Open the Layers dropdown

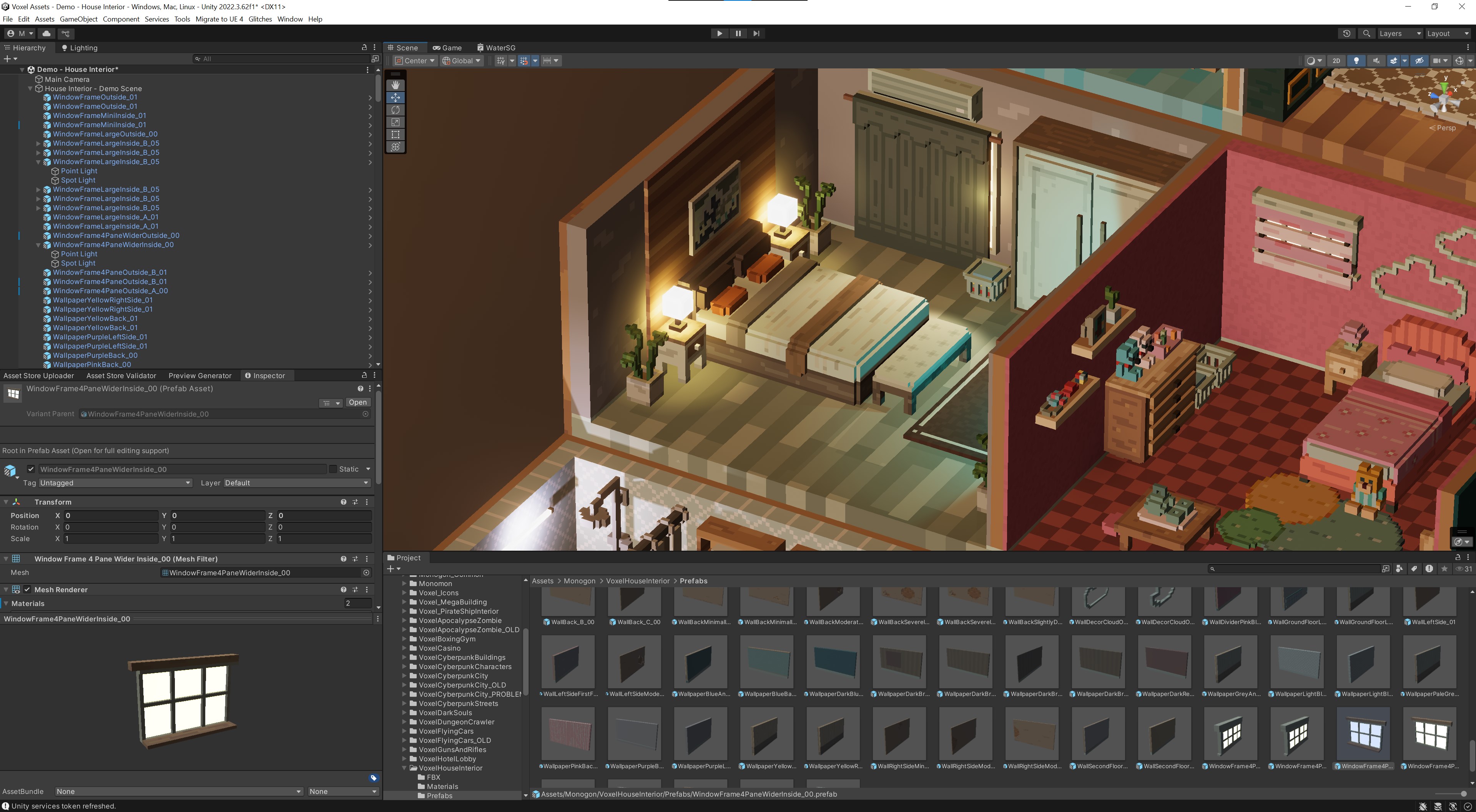pyautogui.click(x=1399, y=33)
